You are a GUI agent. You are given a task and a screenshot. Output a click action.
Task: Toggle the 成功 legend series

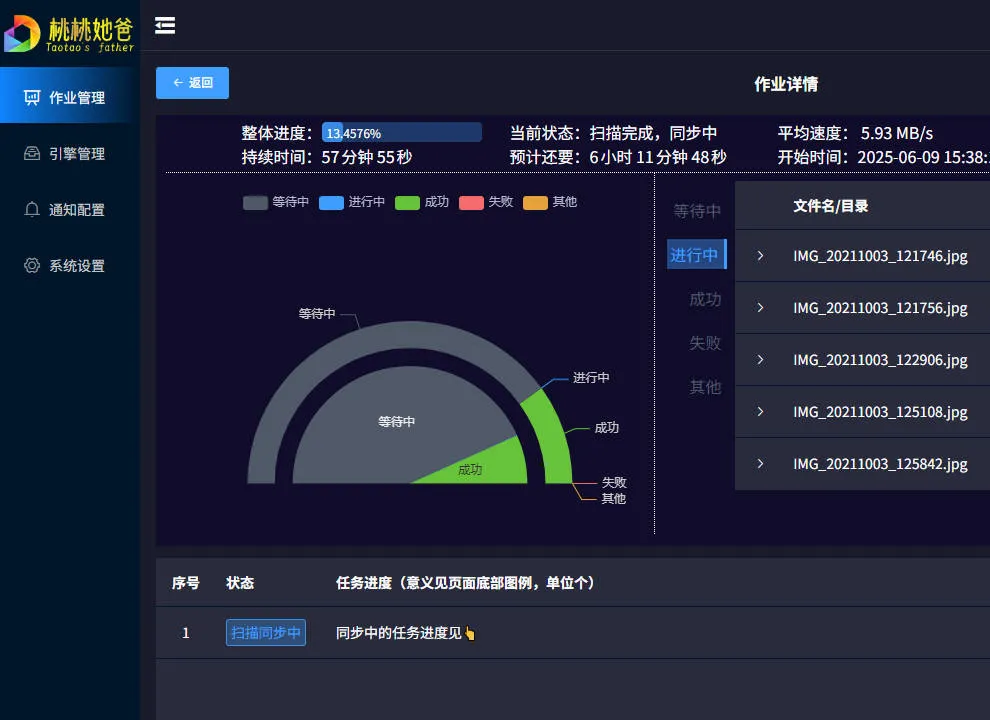421,202
